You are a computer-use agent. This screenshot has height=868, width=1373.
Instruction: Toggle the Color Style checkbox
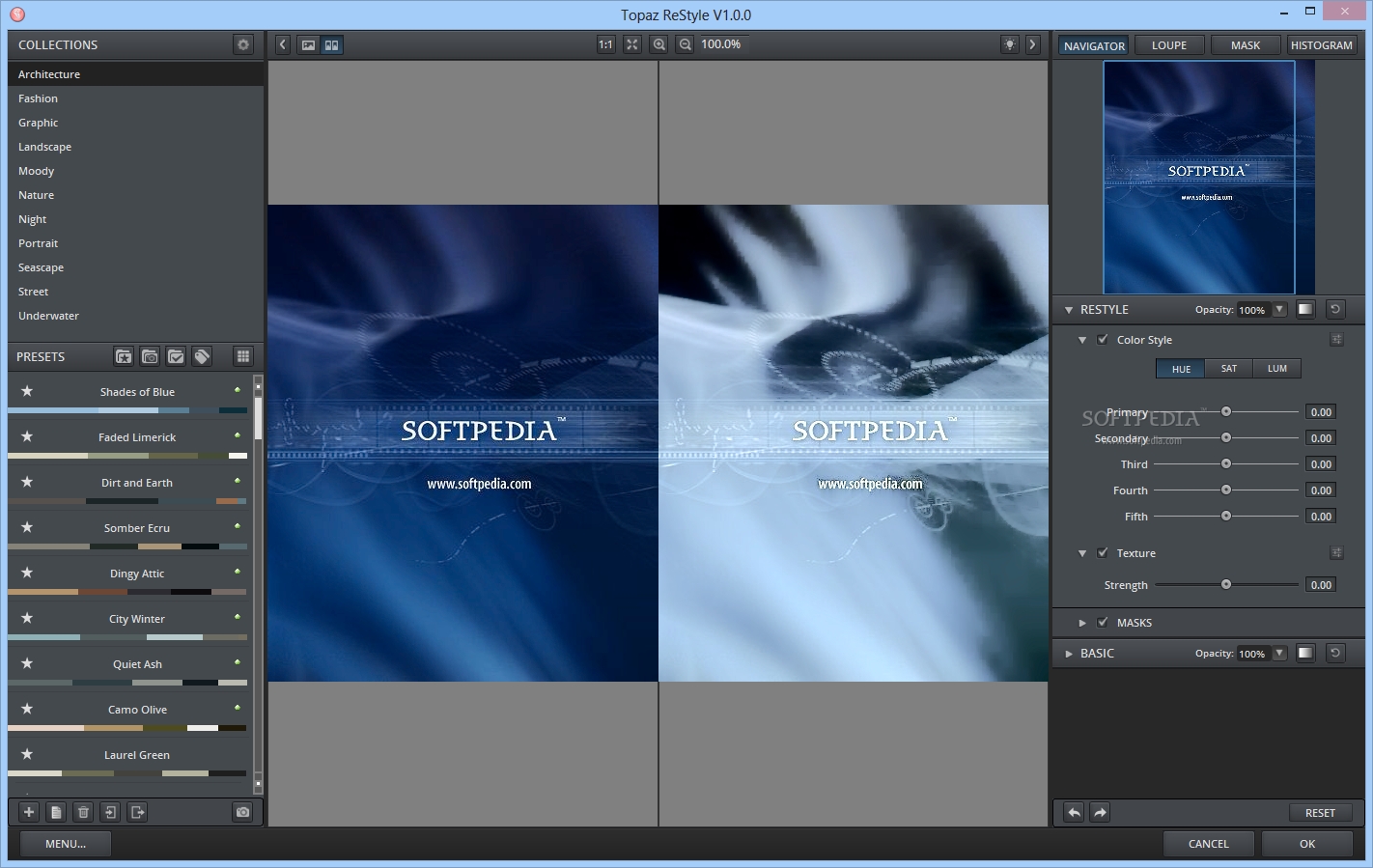coord(1103,339)
